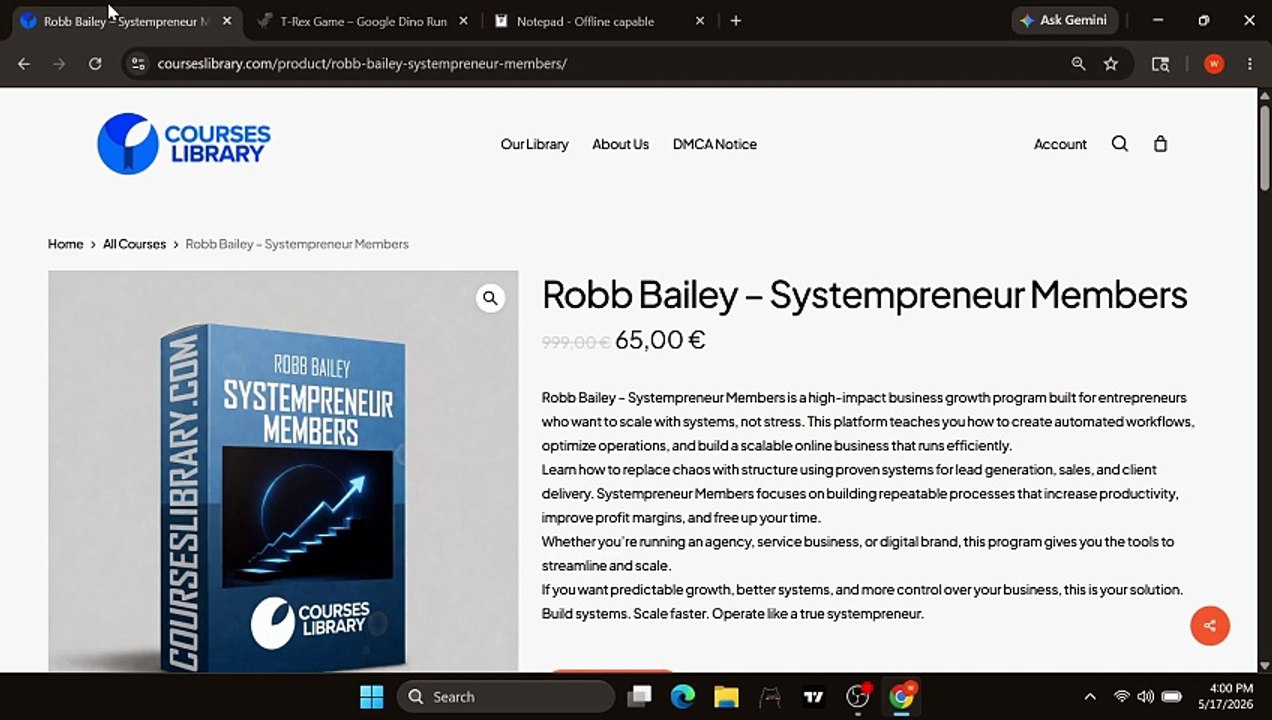Bookmark this page with star icon
This screenshot has width=1272, height=720.
tap(1111, 63)
